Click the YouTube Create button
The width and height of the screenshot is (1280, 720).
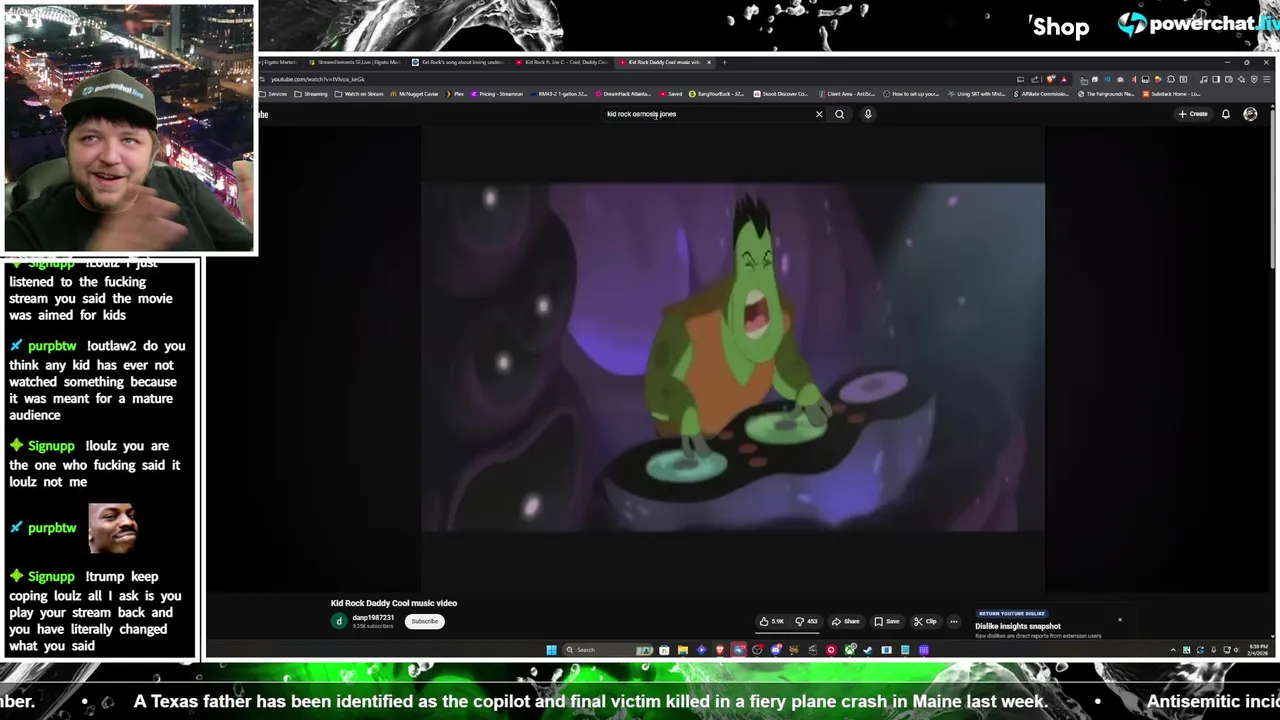coord(1193,114)
